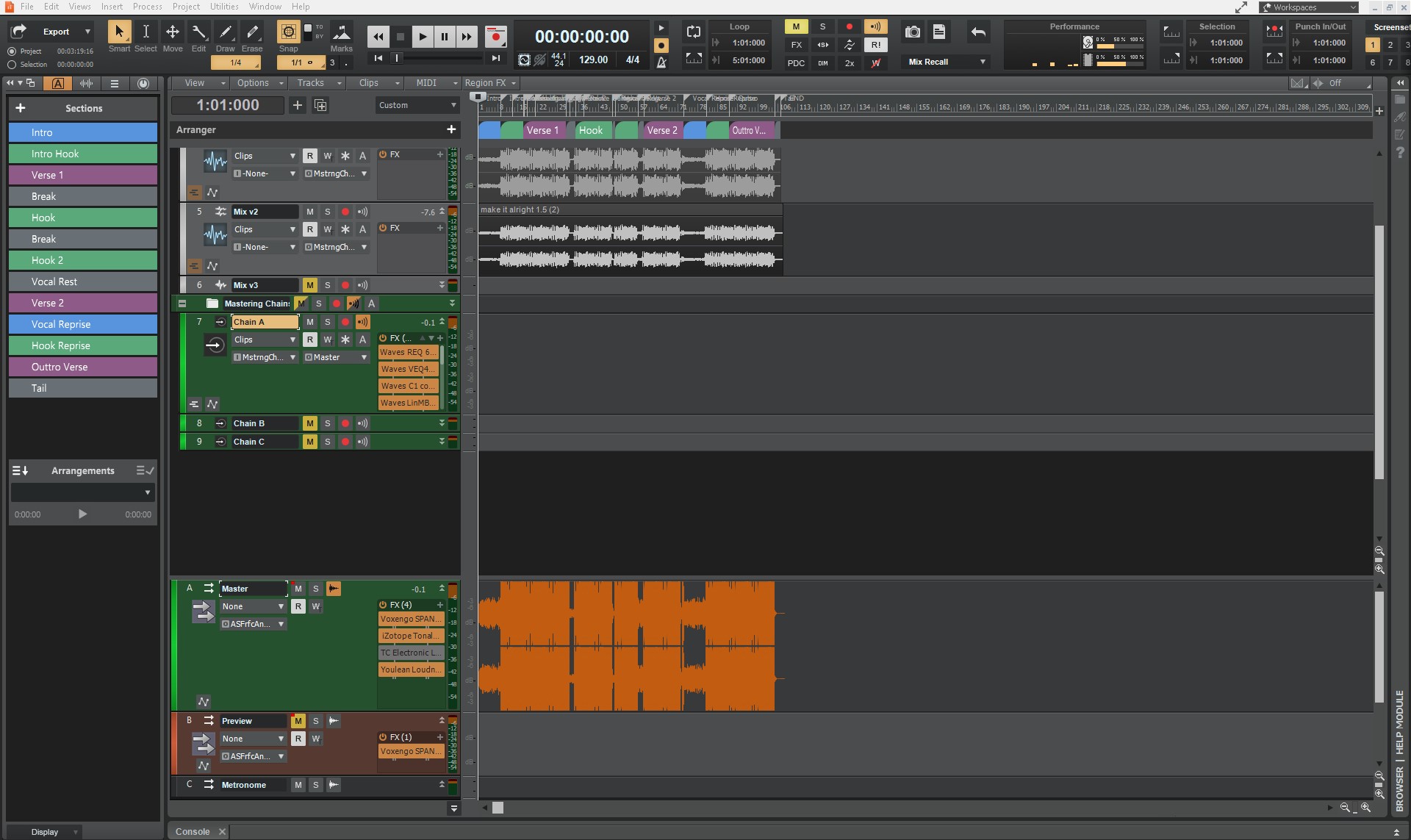Screen dimensions: 1411x840
Task: Open the Mix Recall dropdown
Action: (946, 62)
